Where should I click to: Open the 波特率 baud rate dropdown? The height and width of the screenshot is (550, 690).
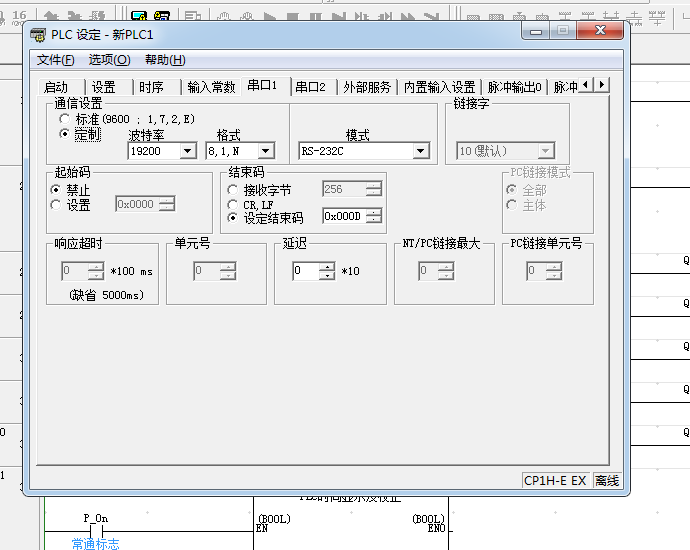click(x=187, y=151)
